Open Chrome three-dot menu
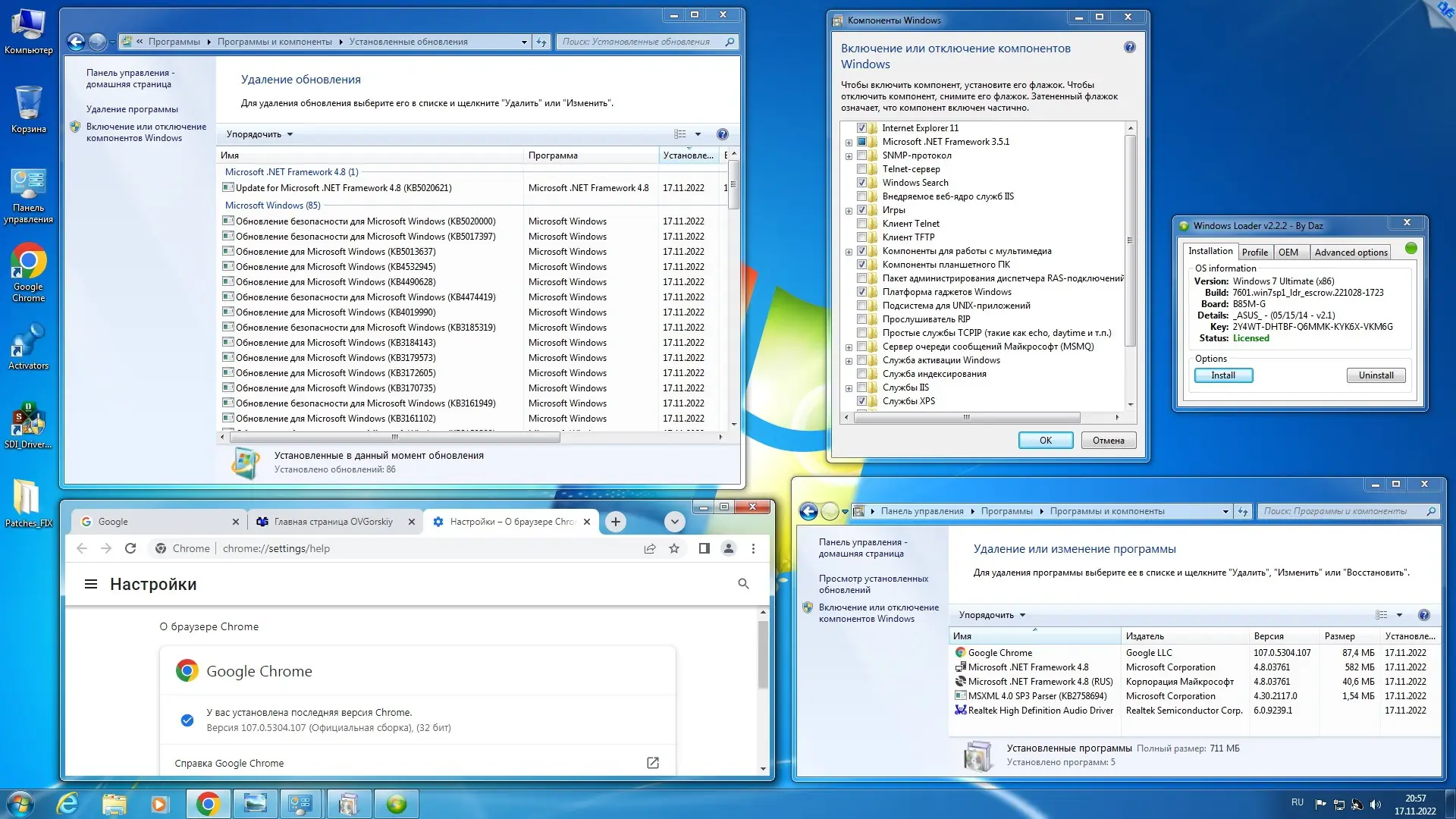The image size is (1456, 819). click(x=753, y=548)
